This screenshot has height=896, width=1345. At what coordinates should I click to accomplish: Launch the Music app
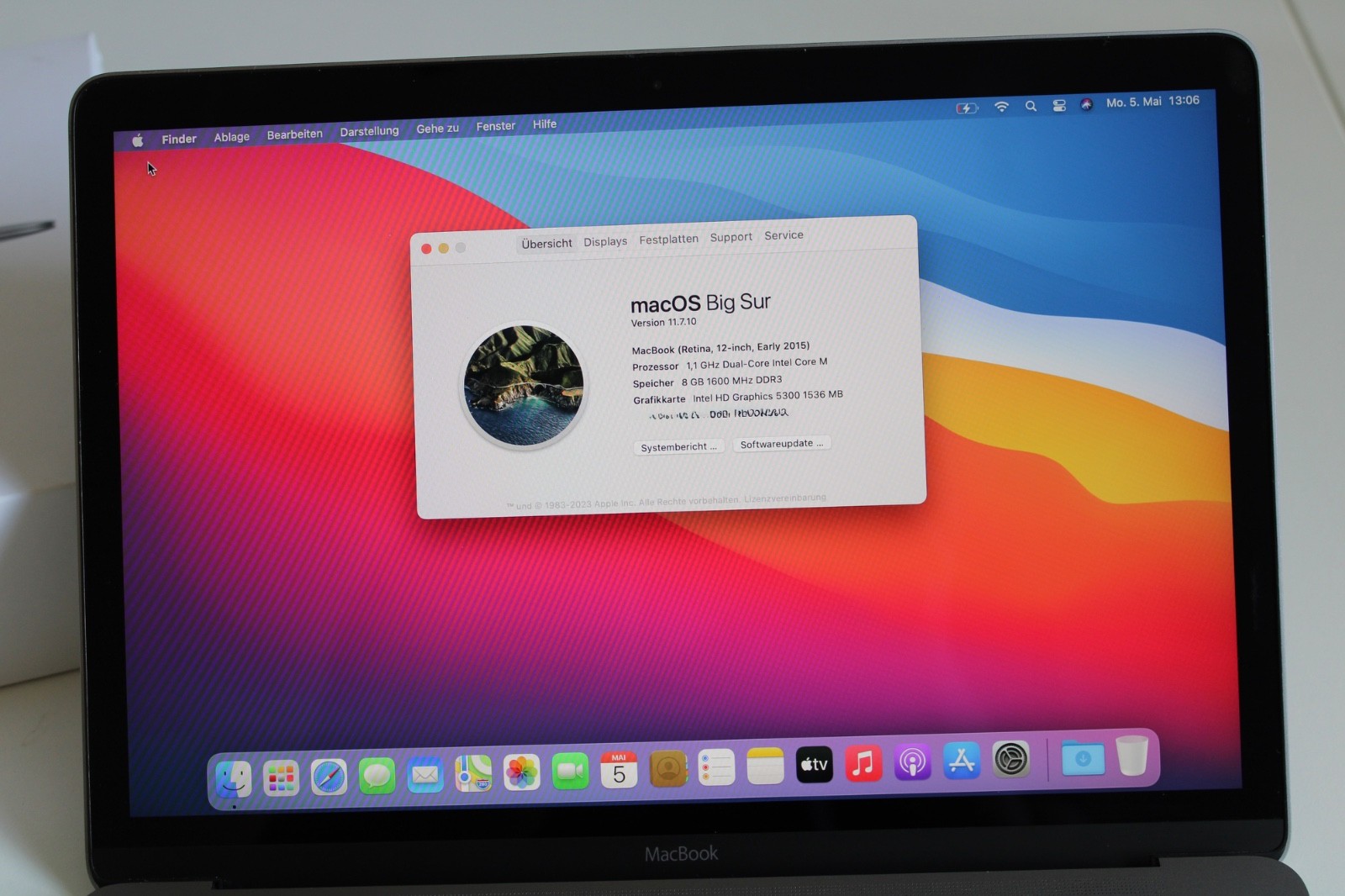pos(863,763)
